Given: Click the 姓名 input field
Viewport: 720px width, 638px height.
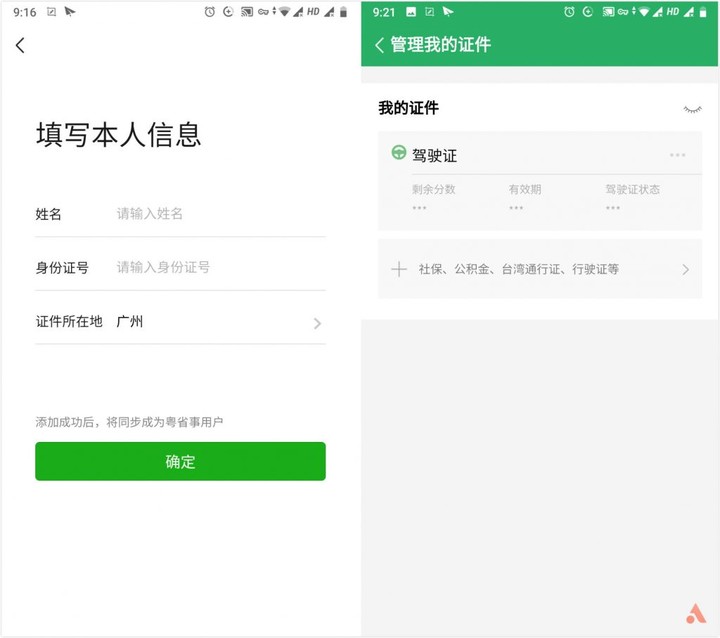Looking at the screenshot, I should coord(220,214).
